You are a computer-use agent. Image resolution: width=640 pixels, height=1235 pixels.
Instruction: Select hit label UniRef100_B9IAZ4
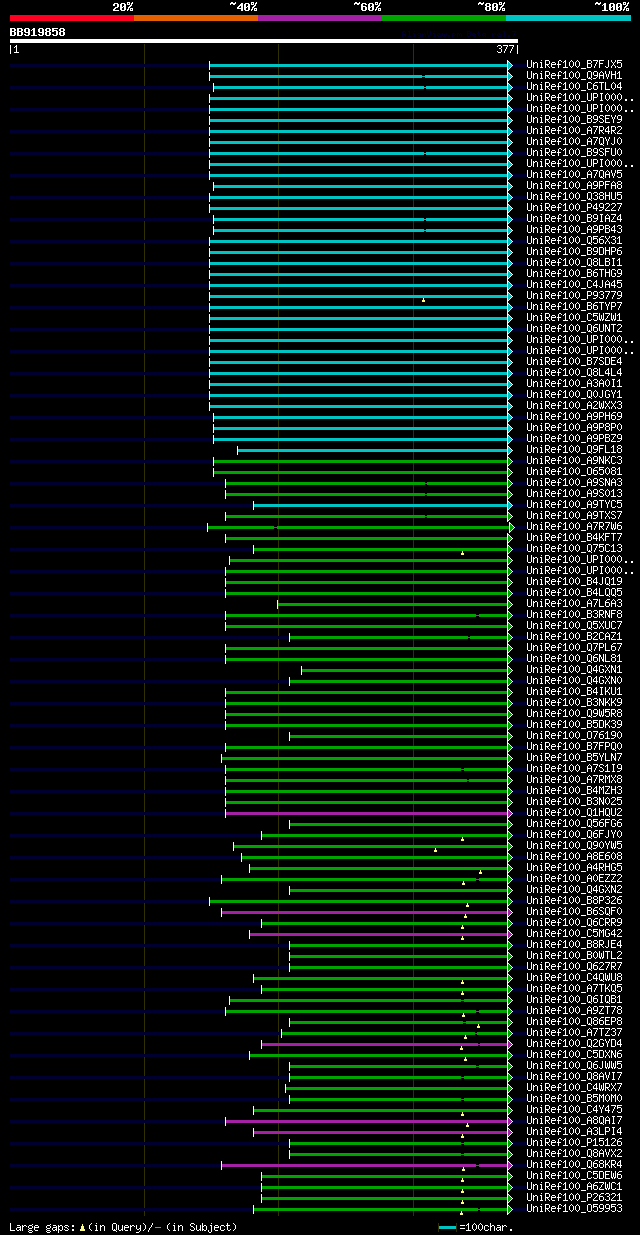pos(574,218)
